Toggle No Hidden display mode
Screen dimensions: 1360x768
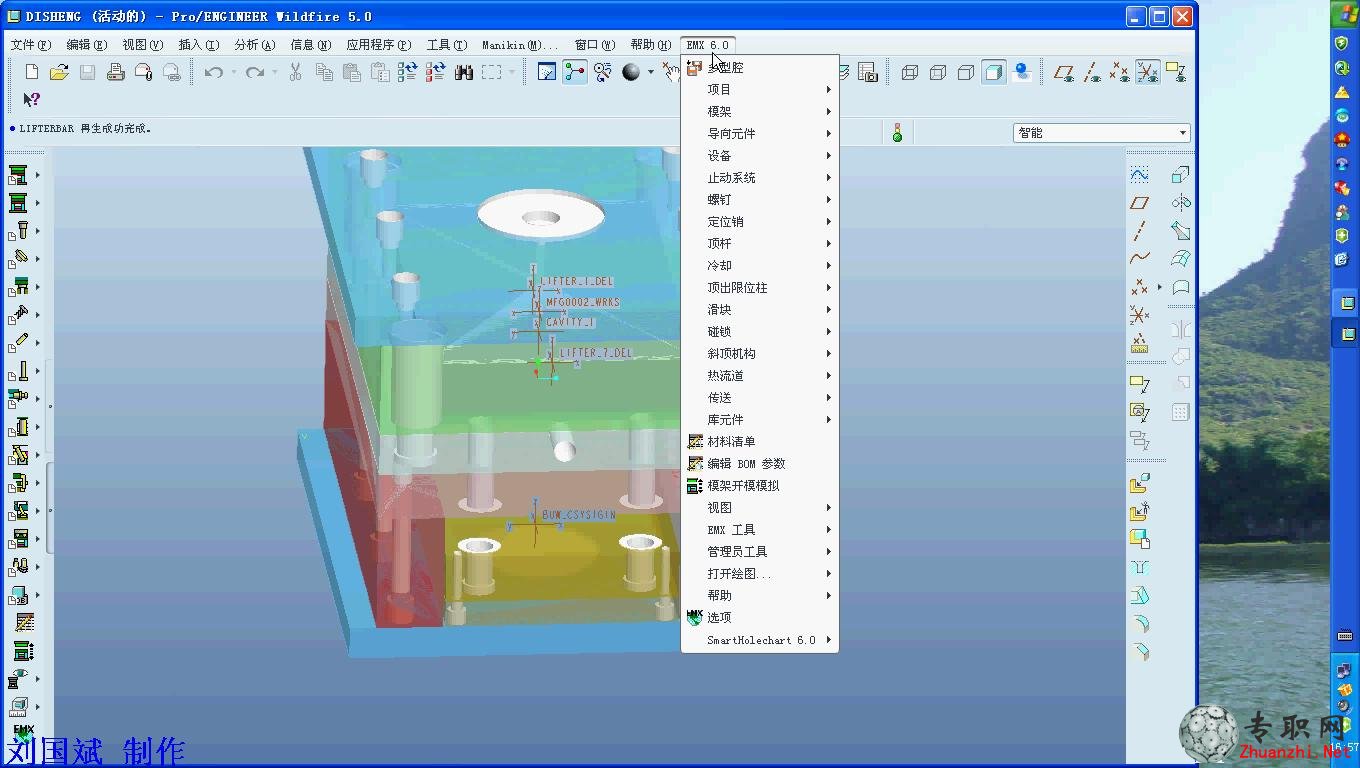[x=966, y=72]
